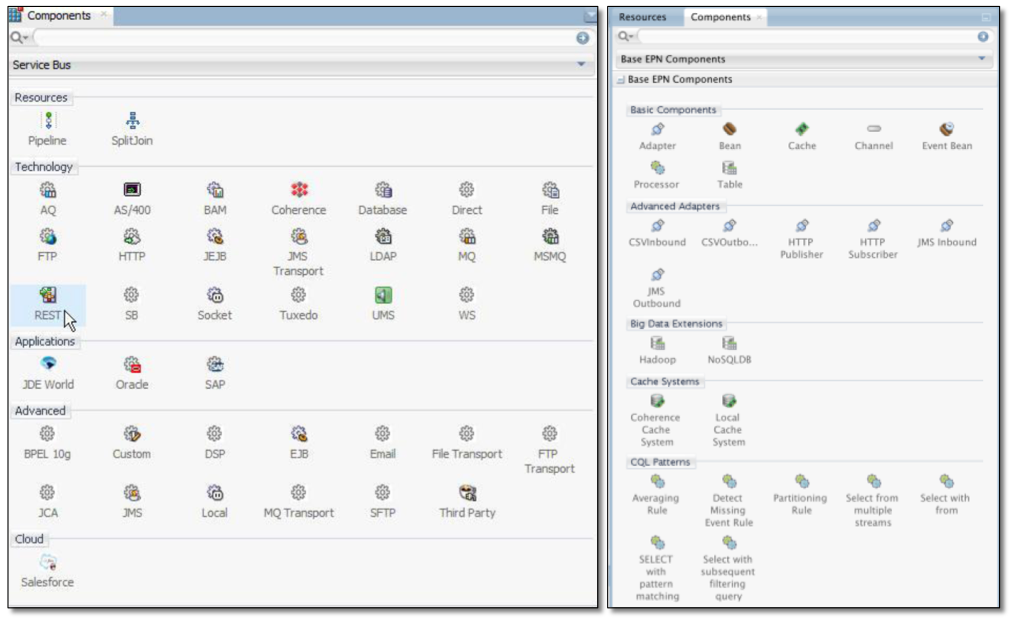Select the HTTP Subscriber adapter
The height and width of the screenshot is (620, 1013).
point(873,225)
